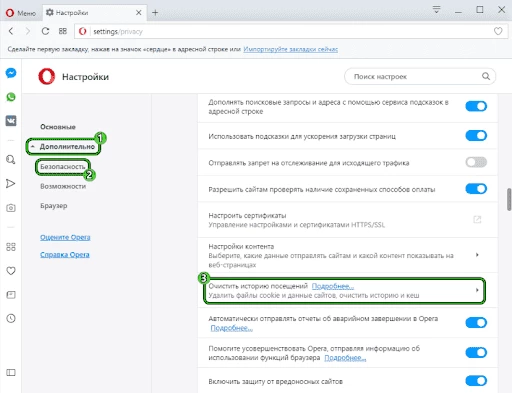Reload the current page

click(x=45, y=31)
